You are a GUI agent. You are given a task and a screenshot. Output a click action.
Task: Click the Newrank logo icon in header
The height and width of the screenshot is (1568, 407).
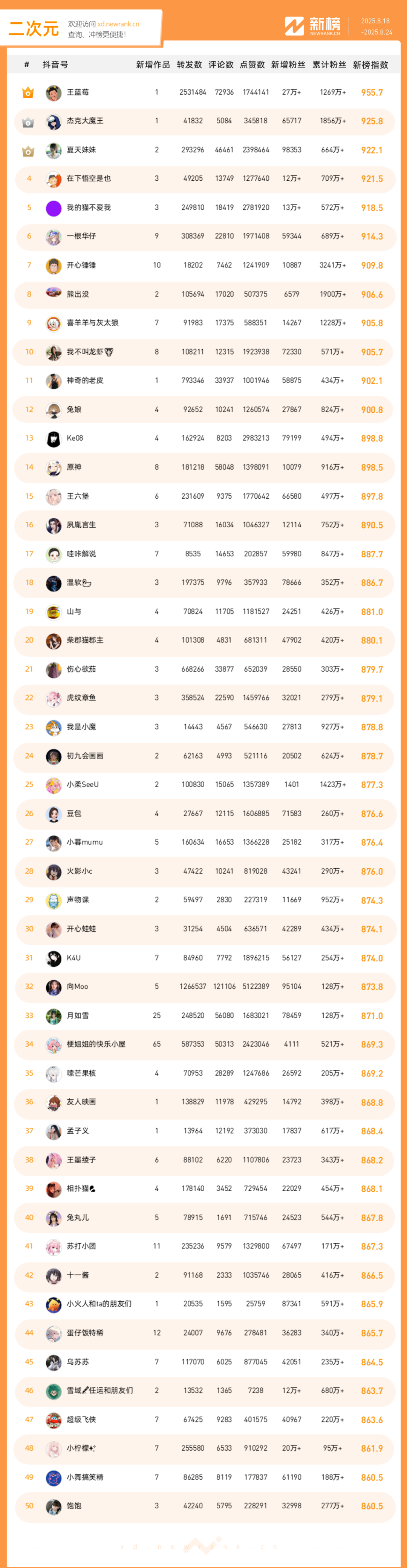[294, 26]
